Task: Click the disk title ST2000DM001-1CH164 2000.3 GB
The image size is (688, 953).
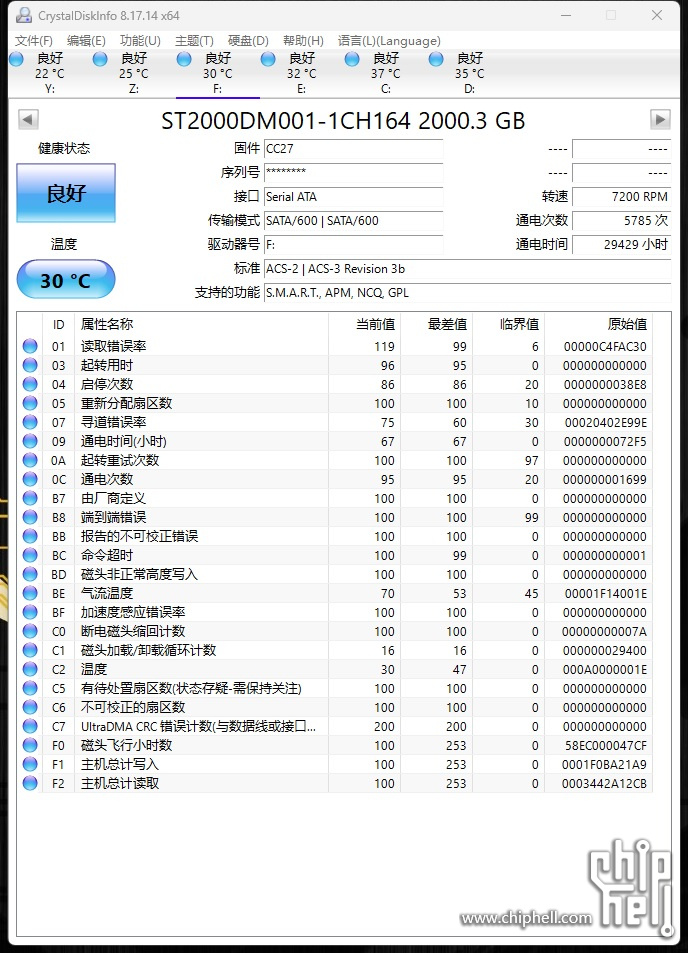Action: click(x=343, y=120)
